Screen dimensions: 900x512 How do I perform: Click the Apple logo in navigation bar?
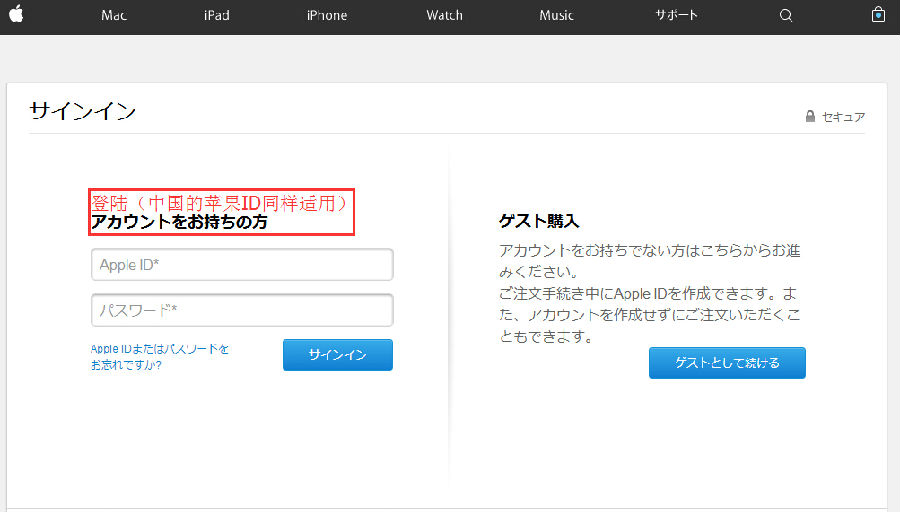16,15
